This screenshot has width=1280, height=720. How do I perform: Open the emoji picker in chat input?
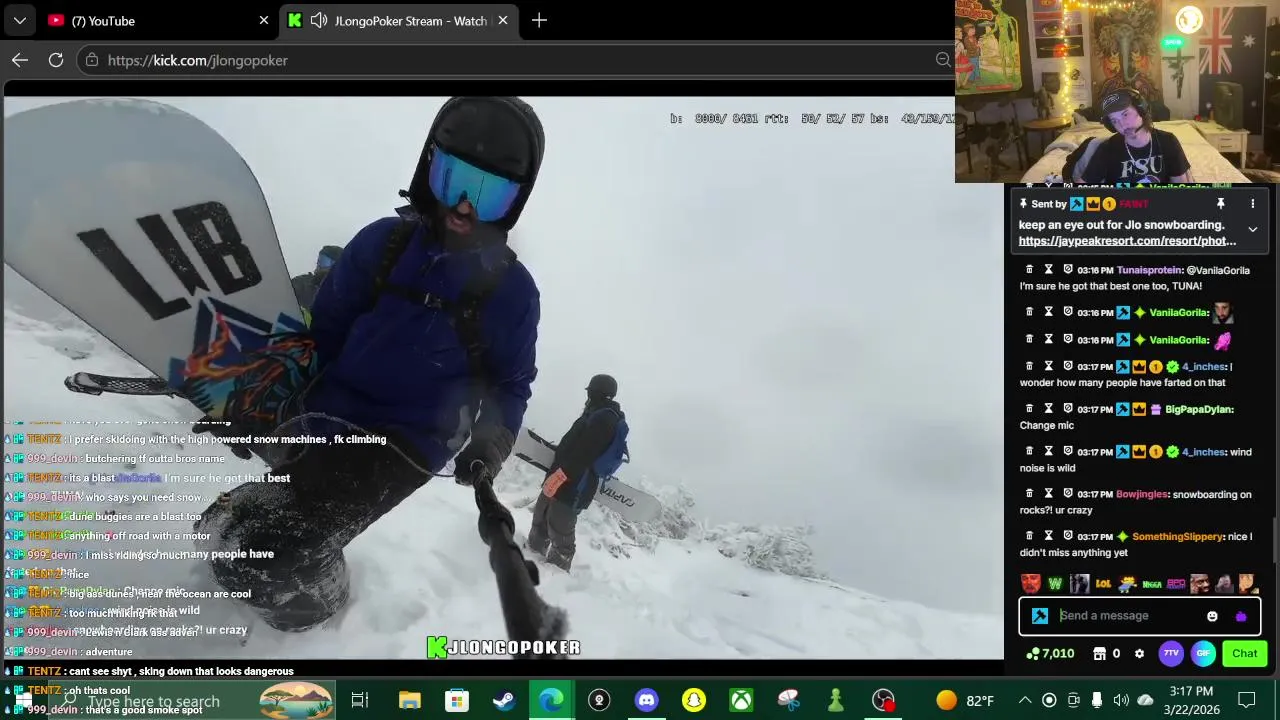click(1212, 616)
